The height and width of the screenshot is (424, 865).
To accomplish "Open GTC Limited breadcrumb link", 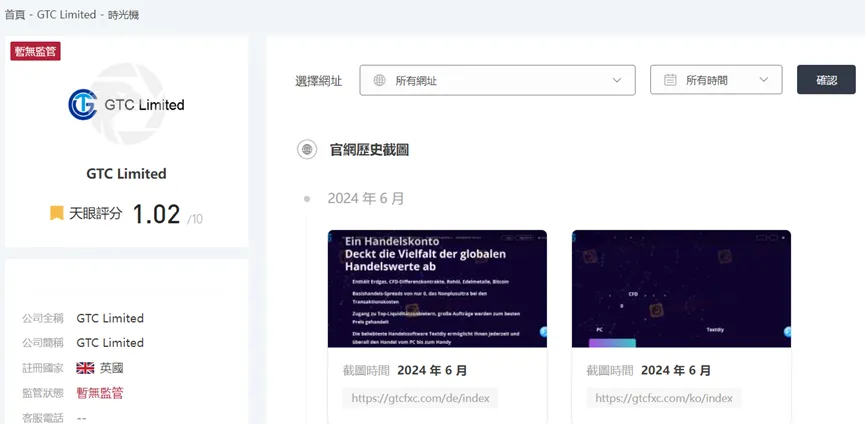I will [x=66, y=15].
